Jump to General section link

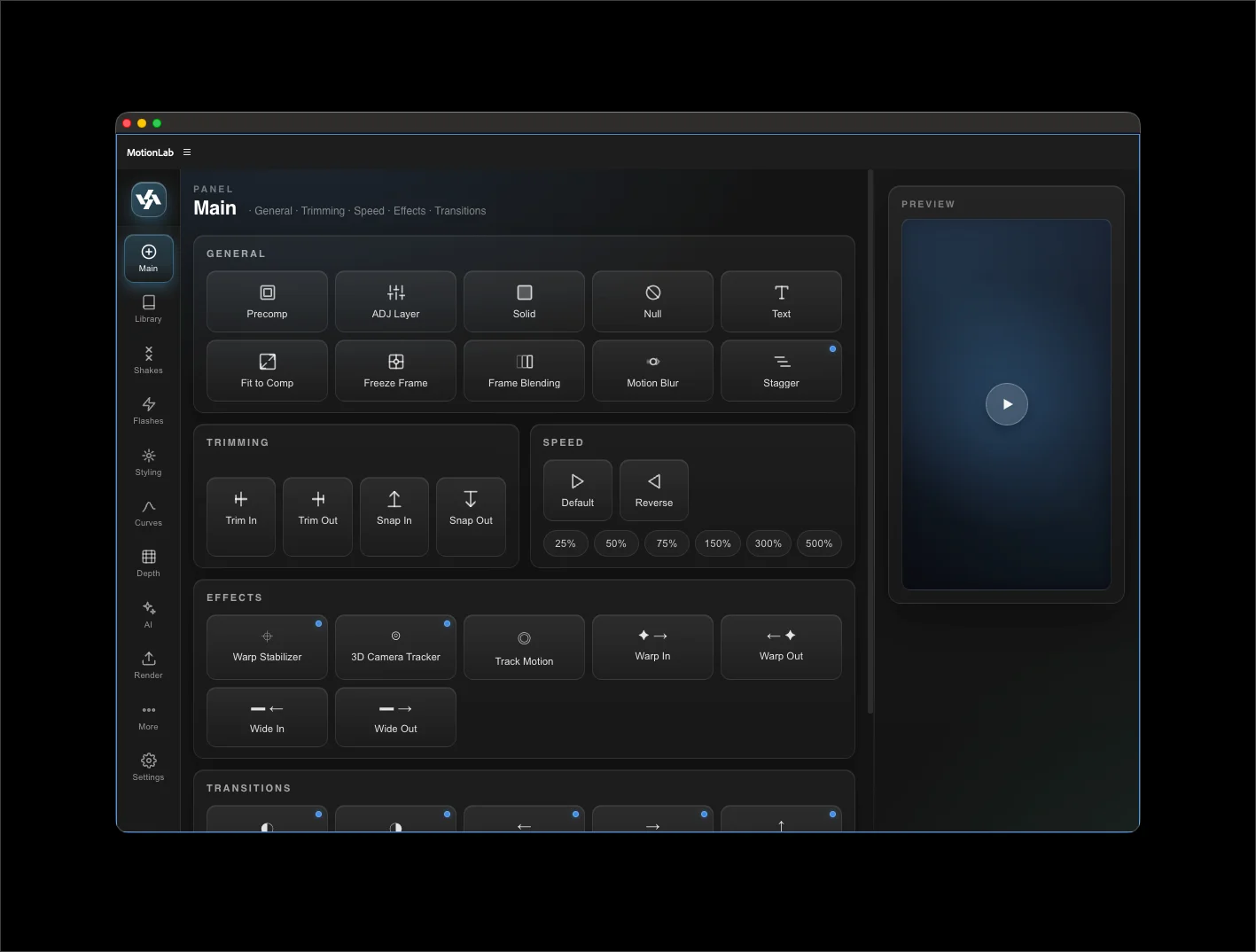tap(273, 211)
